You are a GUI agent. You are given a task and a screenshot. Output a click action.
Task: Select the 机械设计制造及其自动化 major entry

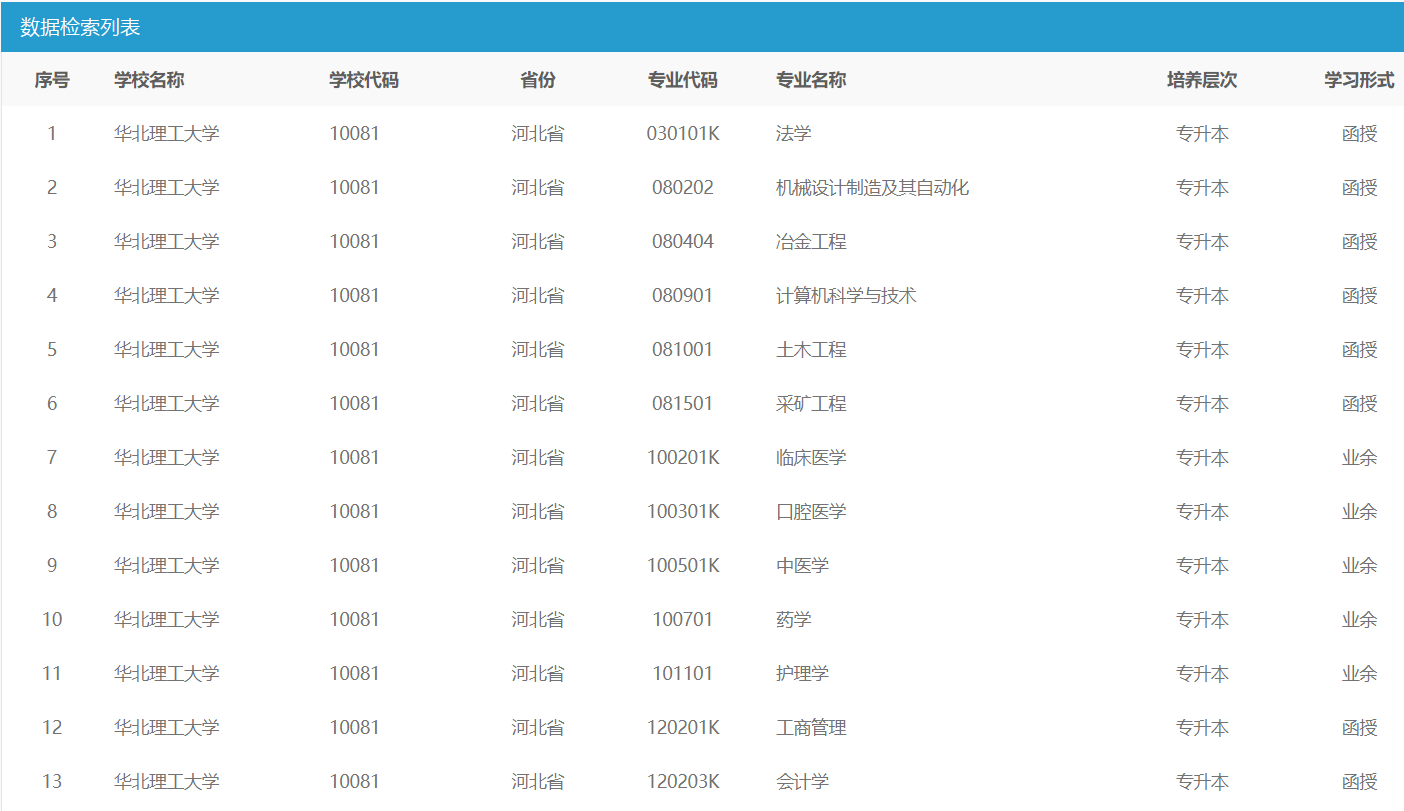tap(872, 188)
